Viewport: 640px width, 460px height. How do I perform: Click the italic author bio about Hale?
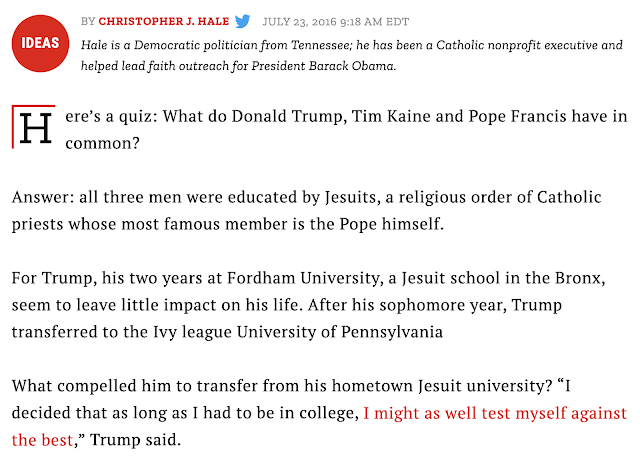tap(352, 55)
